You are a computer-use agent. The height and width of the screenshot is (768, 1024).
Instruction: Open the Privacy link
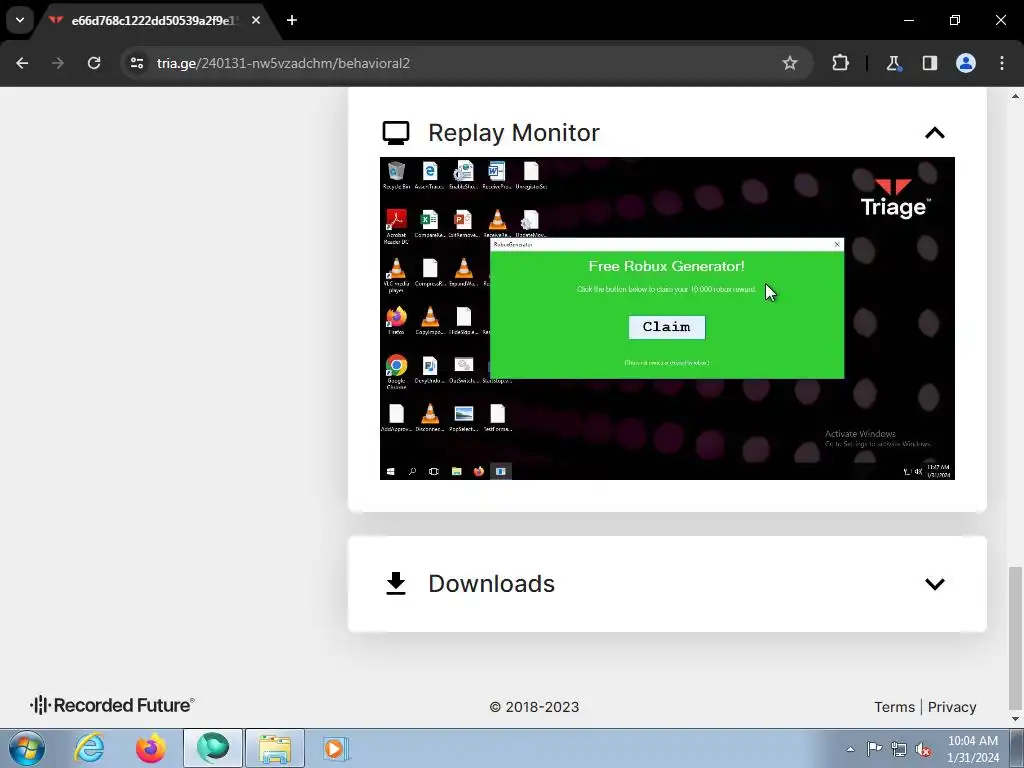(952, 707)
